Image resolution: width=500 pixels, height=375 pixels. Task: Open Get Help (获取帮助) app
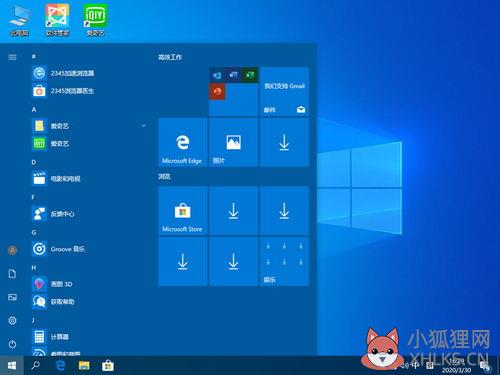53,302
